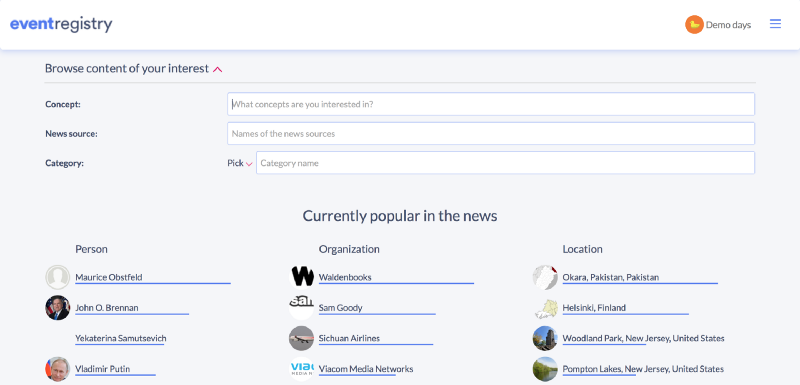Screen dimensions: 800x385
Task: Click the Location column heading
Action: (582, 249)
